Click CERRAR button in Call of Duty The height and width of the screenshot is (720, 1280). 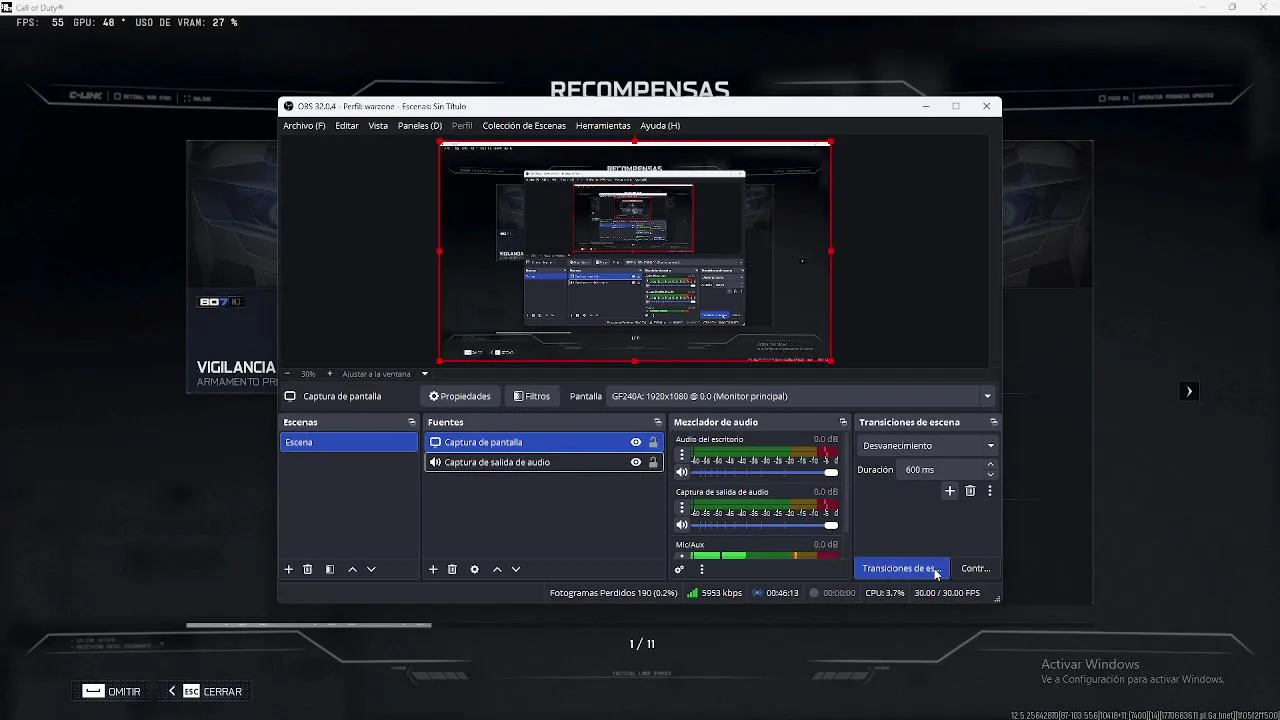point(205,691)
